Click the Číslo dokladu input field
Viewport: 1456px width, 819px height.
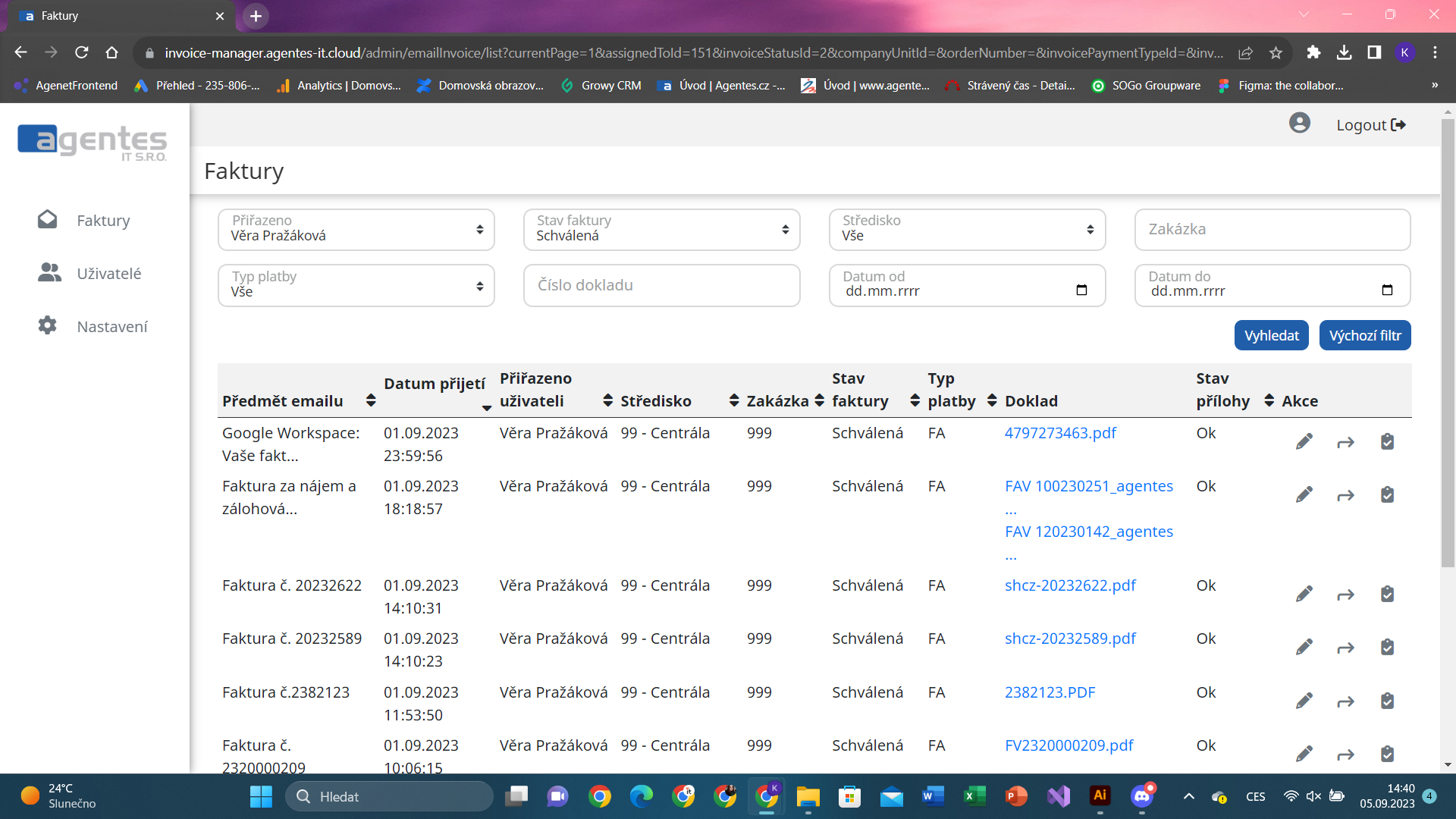[x=661, y=285]
